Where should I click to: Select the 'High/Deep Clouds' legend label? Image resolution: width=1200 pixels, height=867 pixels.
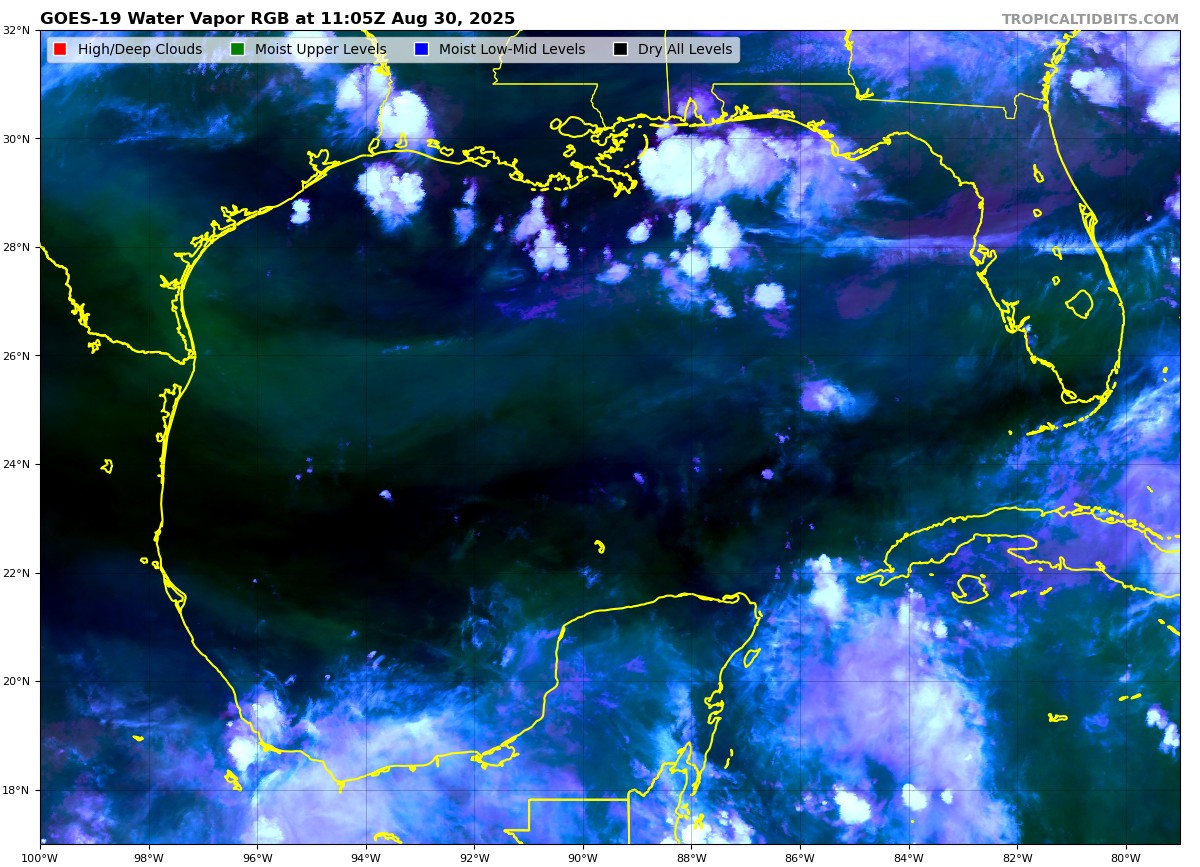[140, 49]
